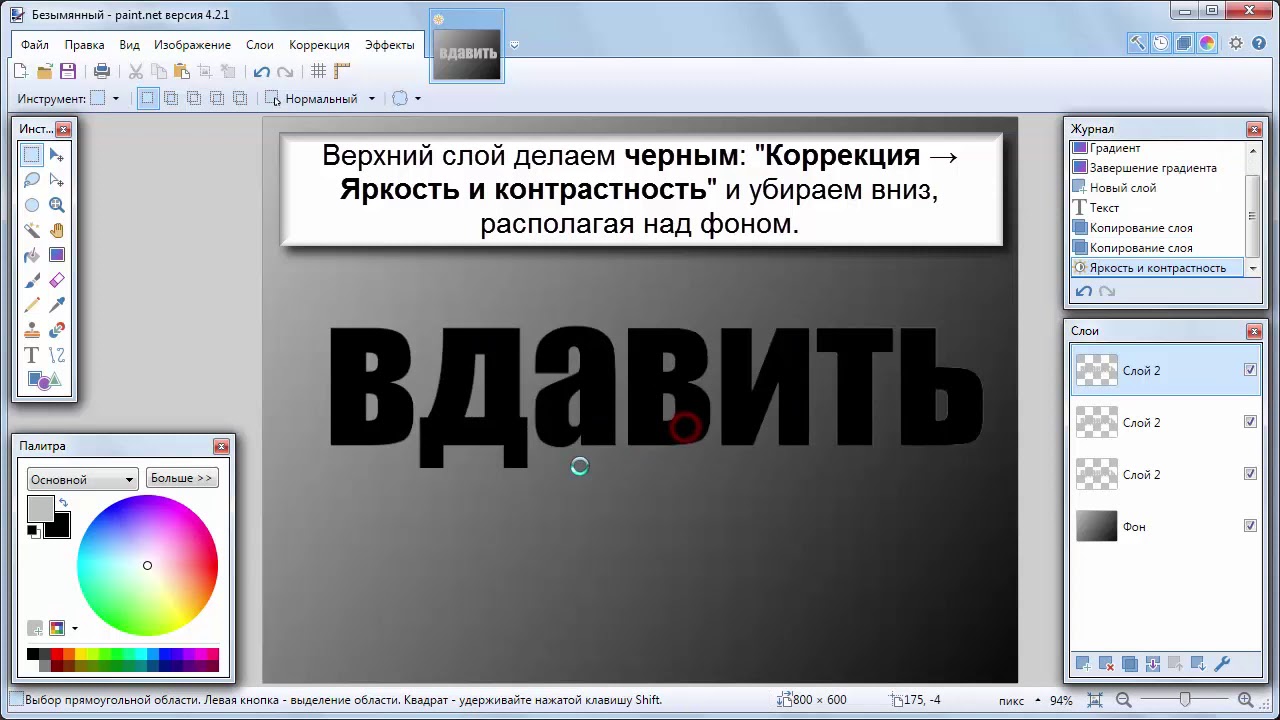This screenshot has width=1280, height=720.
Task: Choose the Add (union) selection mode
Action: point(171,98)
